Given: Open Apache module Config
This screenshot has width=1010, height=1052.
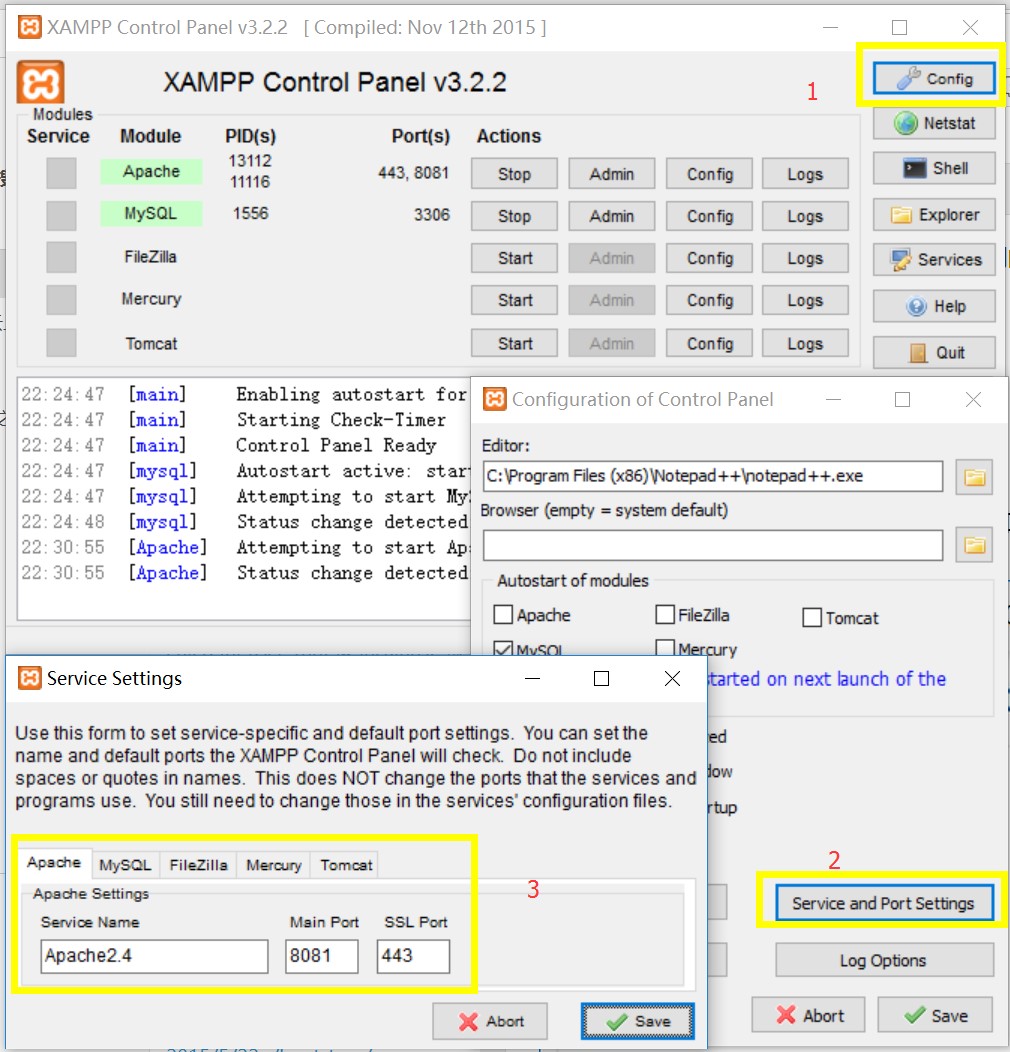Looking at the screenshot, I should 709,174.
